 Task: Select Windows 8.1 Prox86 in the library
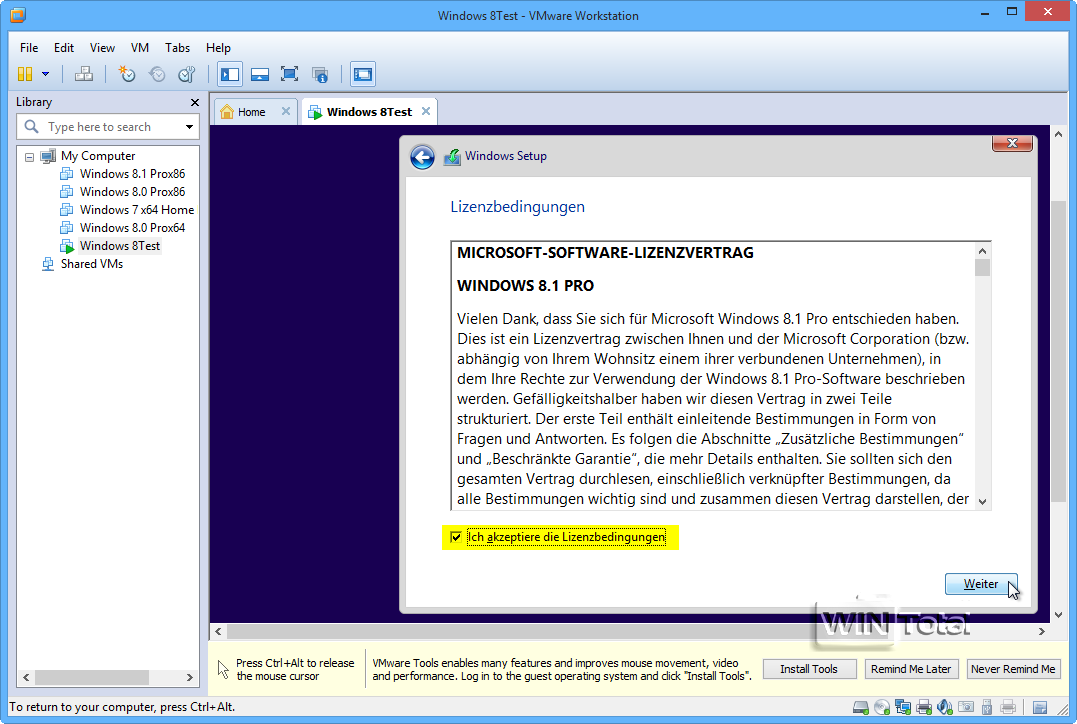[x=132, y=174]
